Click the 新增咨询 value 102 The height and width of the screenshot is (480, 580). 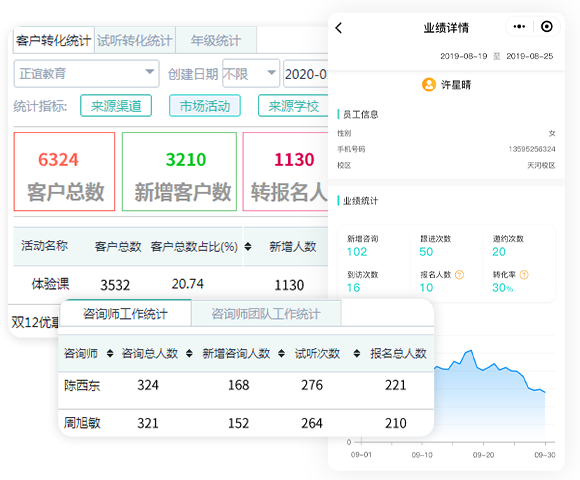(x=357, y=252)
